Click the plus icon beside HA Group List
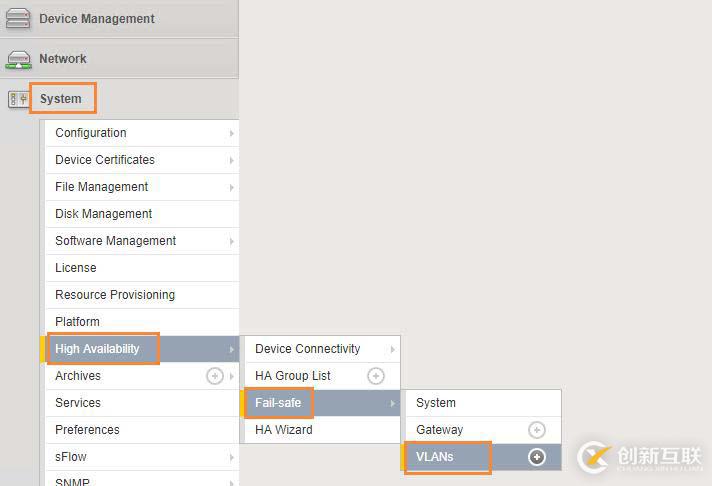 (376, 376)
